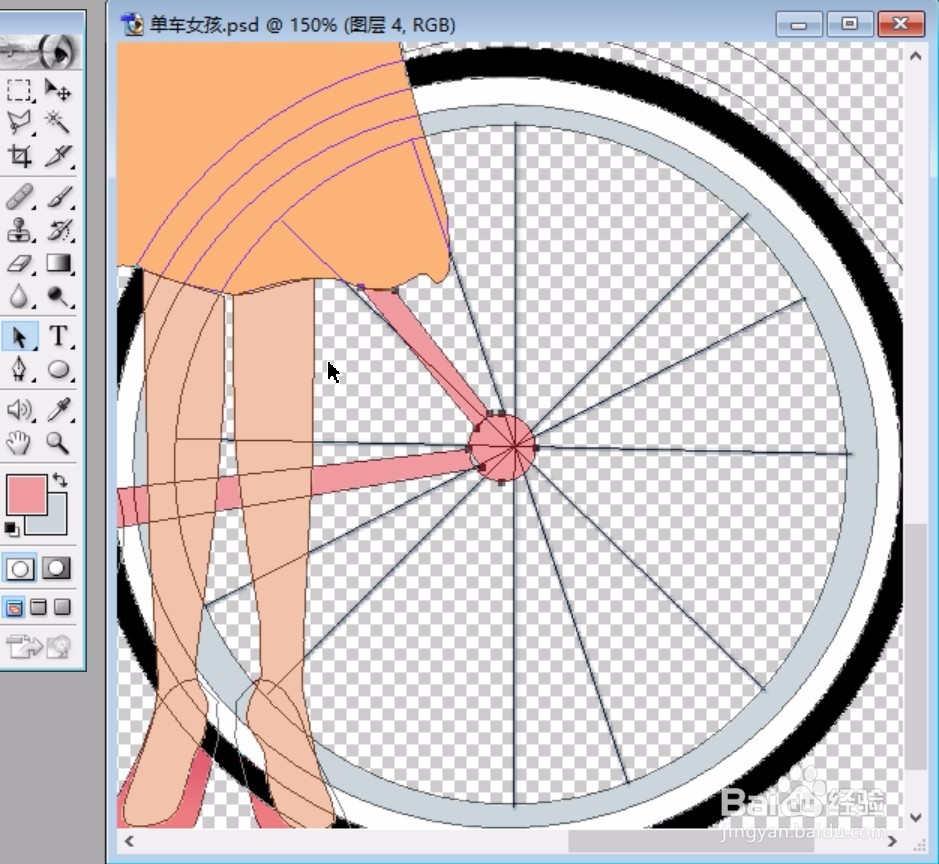The width and height of the screenshot is (939, 864).
Task: Open the light gray background color picker
Action: point(54,521)
